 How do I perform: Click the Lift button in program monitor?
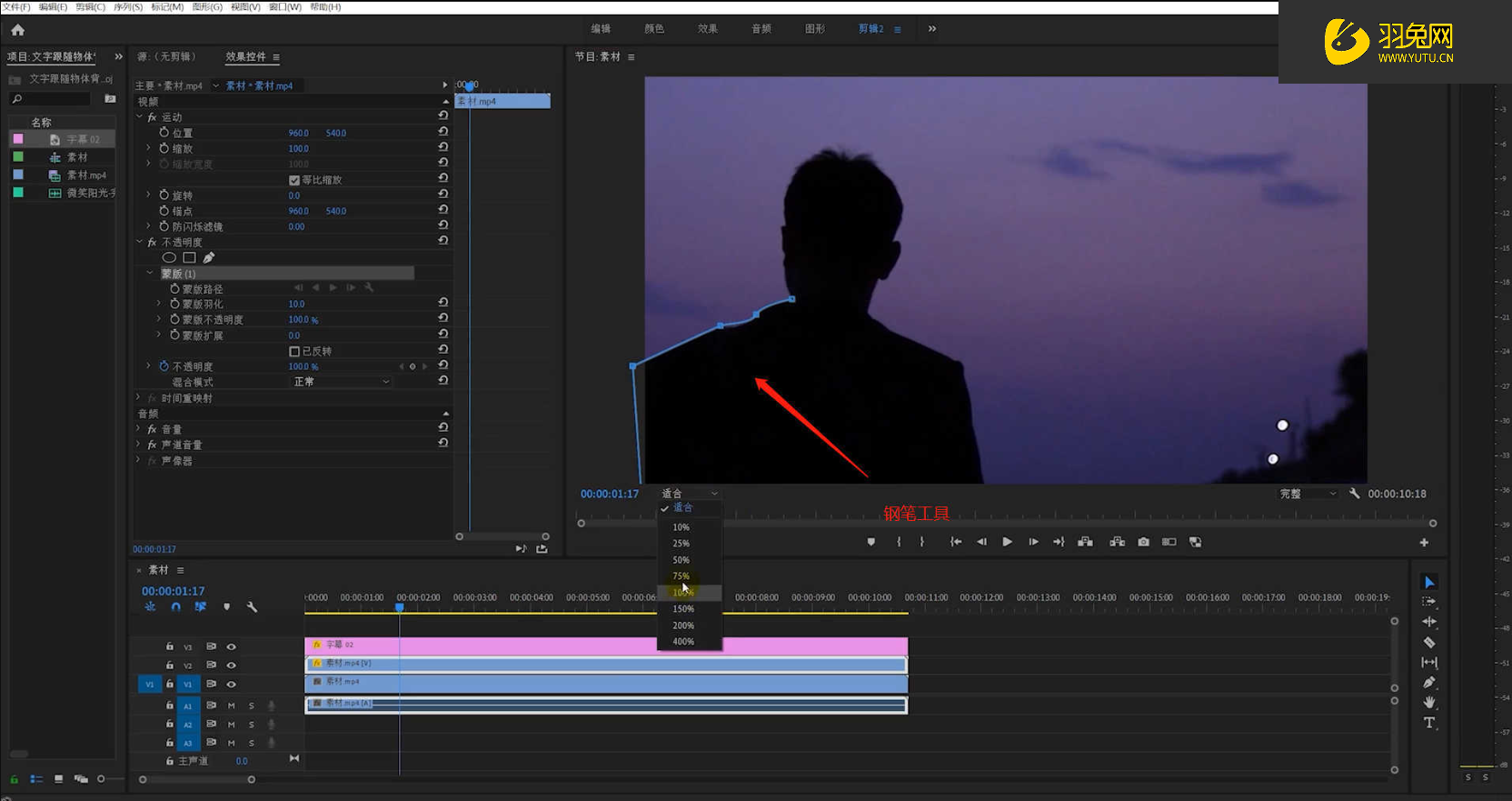tap(1085, 542)
